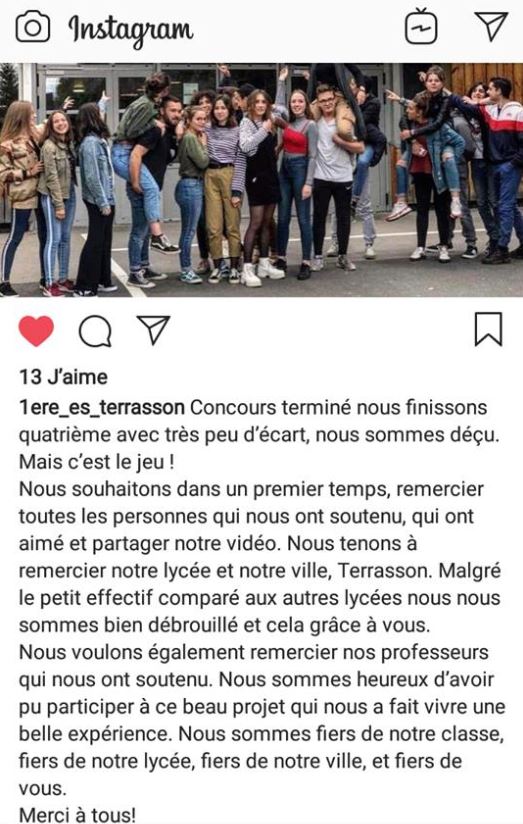Tap the comment speech bubble icon

pos(95,332)
